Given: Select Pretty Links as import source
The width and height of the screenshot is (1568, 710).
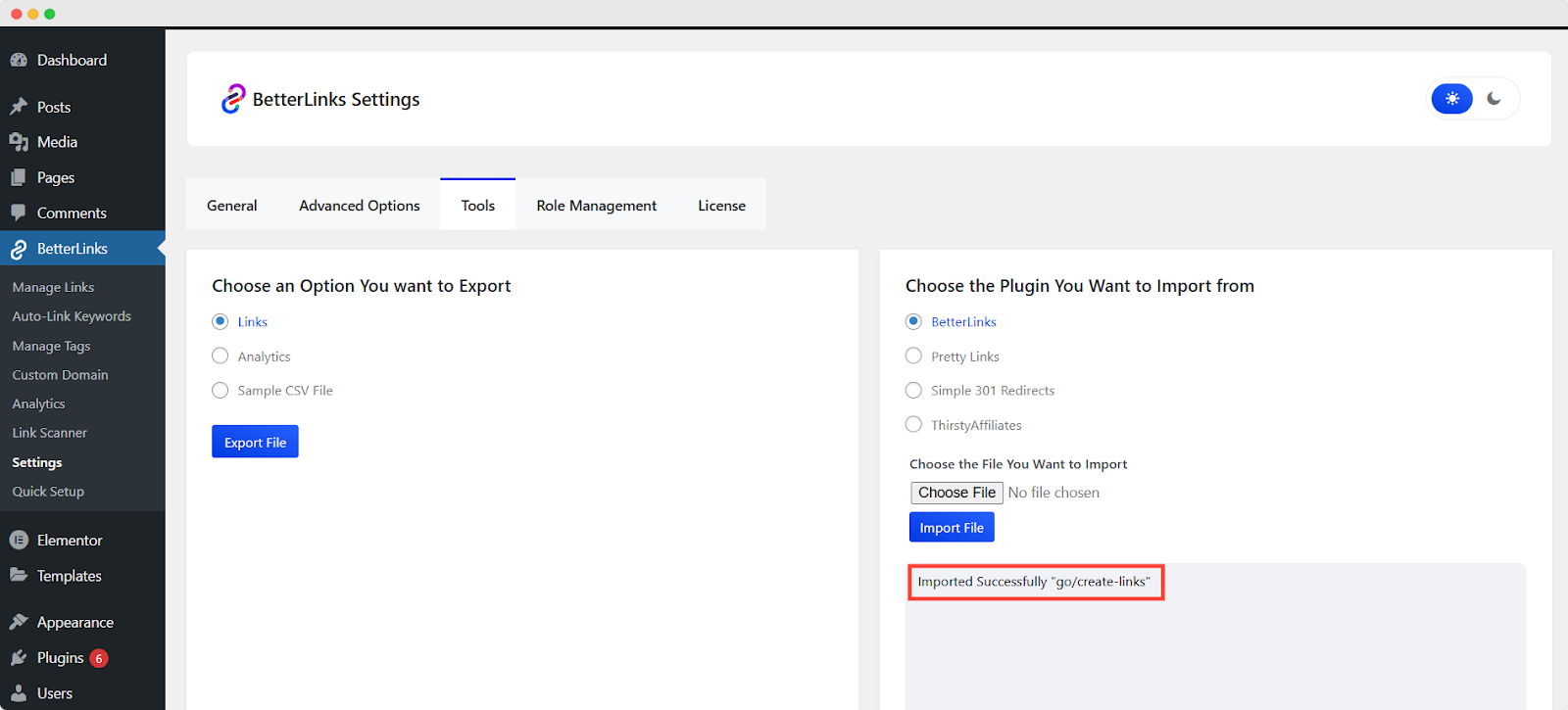Looking at the screenshot, I should tap(913, 355).
